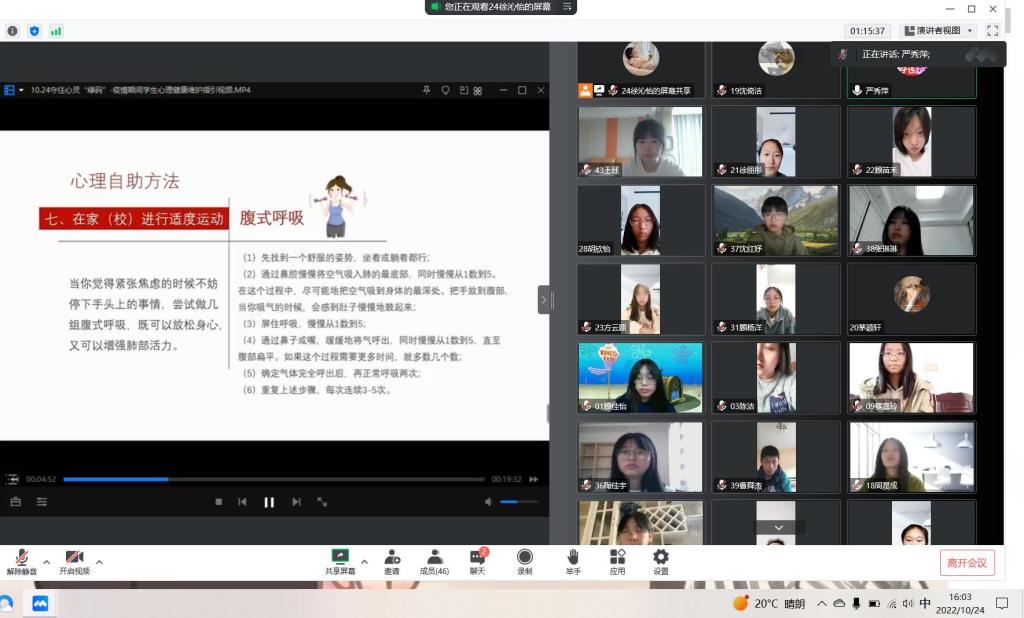
Task: Start recording with 录制 icon
Action: [x=525, y=559]
